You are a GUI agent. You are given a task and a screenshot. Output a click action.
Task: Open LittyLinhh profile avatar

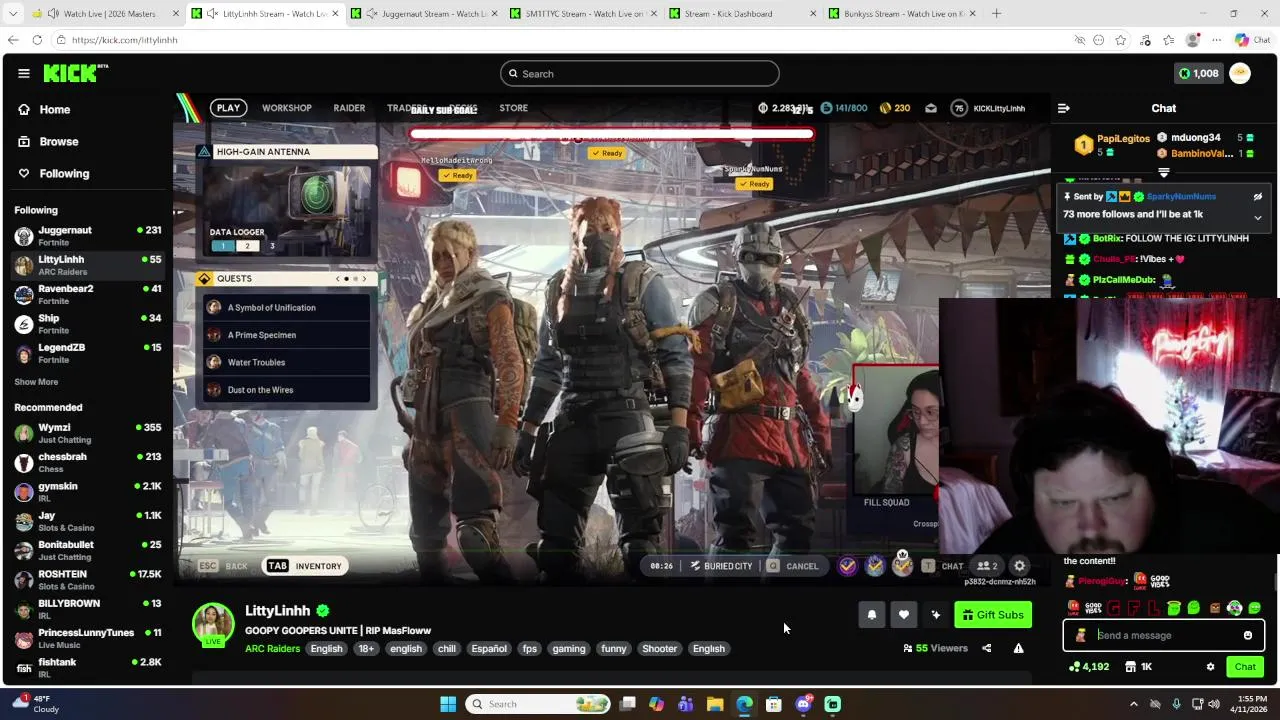coord(213,623)
